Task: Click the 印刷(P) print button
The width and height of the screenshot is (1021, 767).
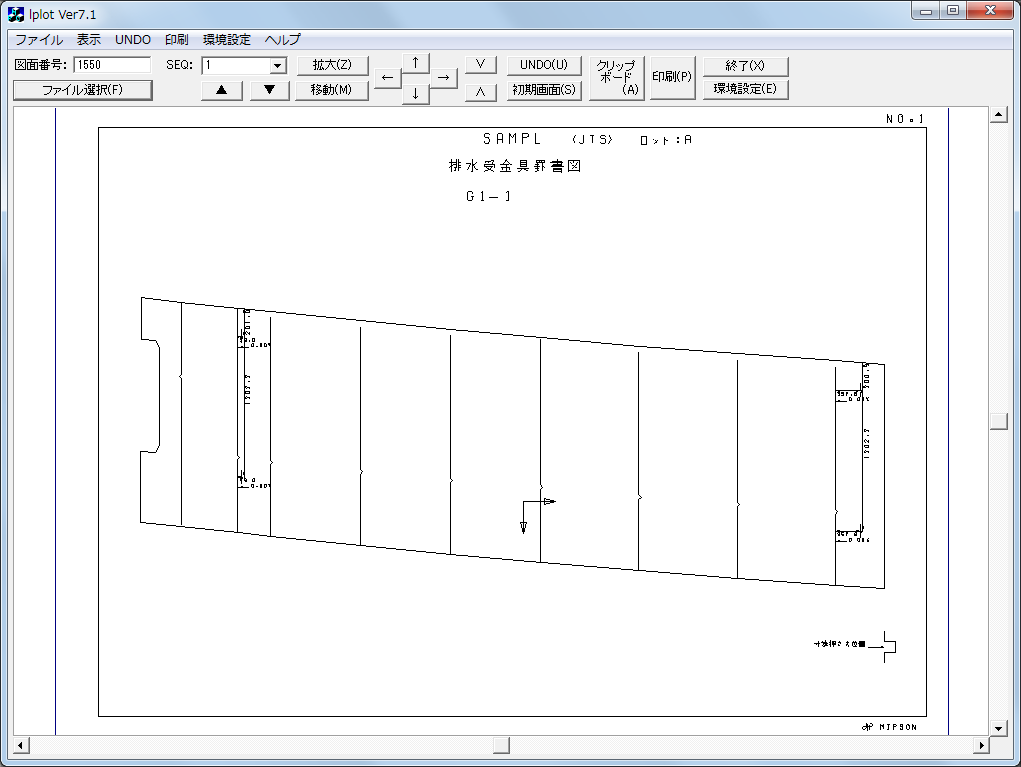Action: tap(672, 77)
